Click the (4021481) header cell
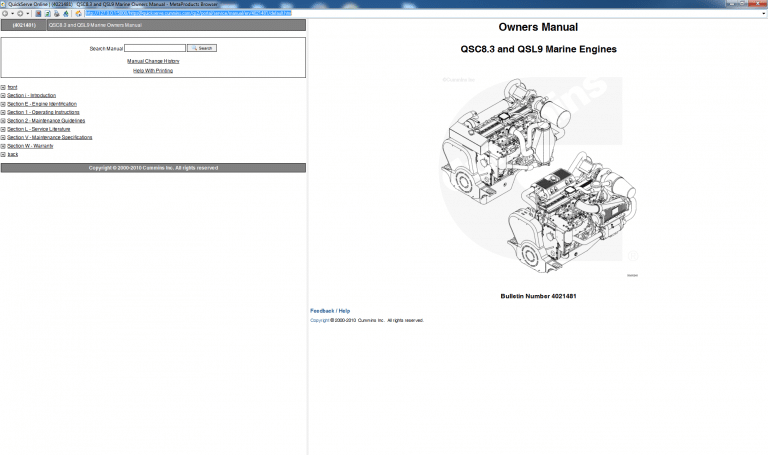This screenshot has height=455, width=768. pyautogui.click(x=24, y=25)
